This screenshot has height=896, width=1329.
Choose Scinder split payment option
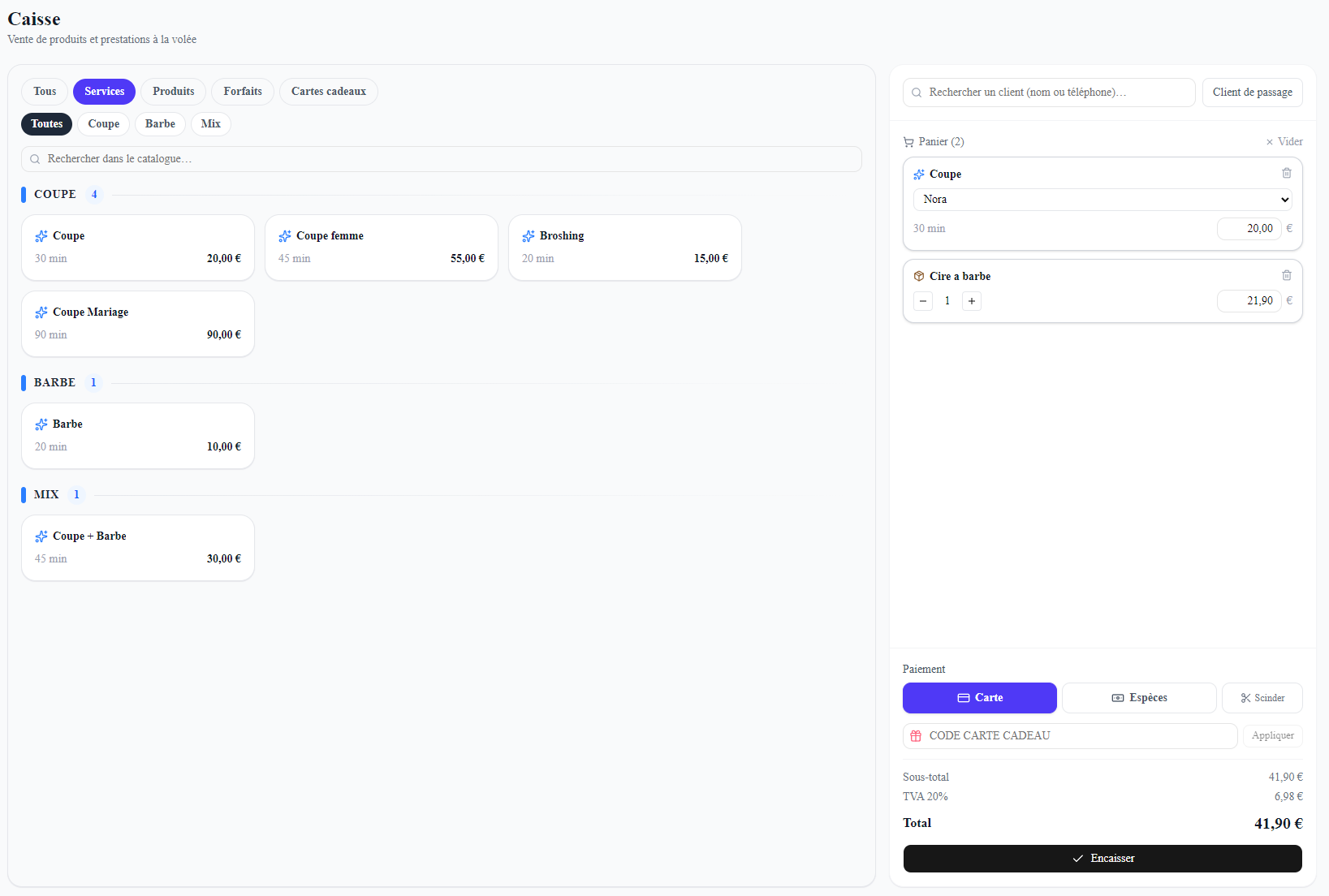click(x=1262, y=698)
